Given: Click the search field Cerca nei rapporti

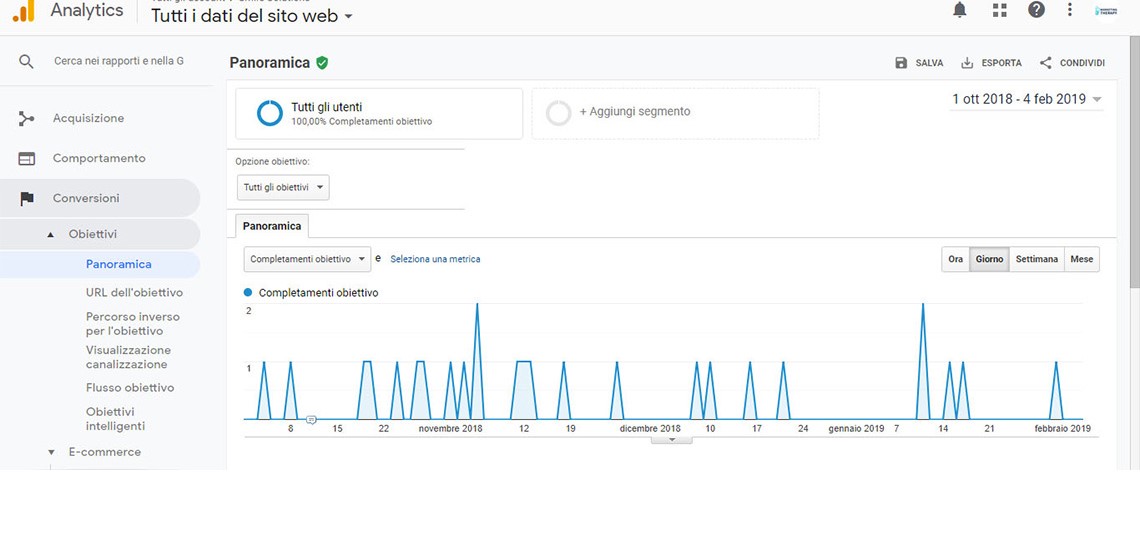Looking at the screenshot, I should [x=119, y=62].
